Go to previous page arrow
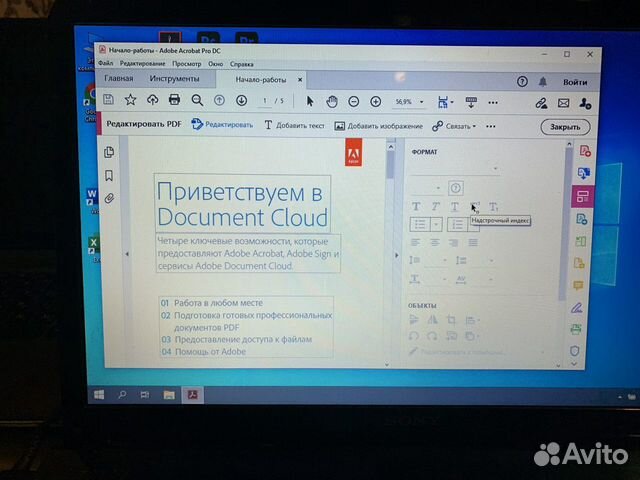Screen dimensions: 640x480 (219, 100)
